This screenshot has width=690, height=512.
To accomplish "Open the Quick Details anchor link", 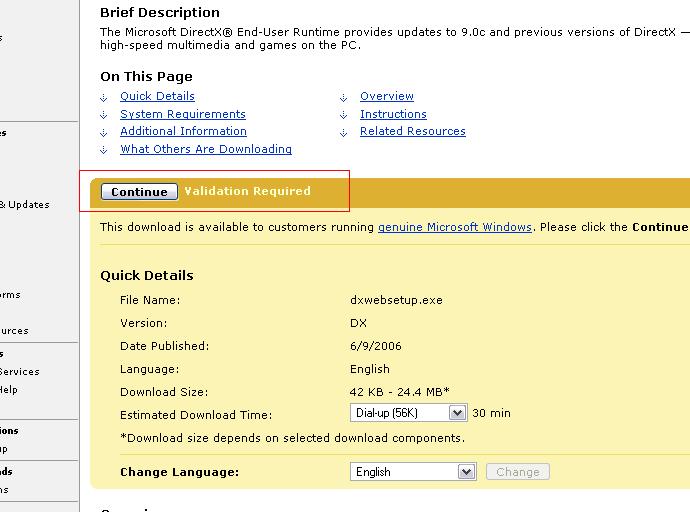I will [157, 96].
